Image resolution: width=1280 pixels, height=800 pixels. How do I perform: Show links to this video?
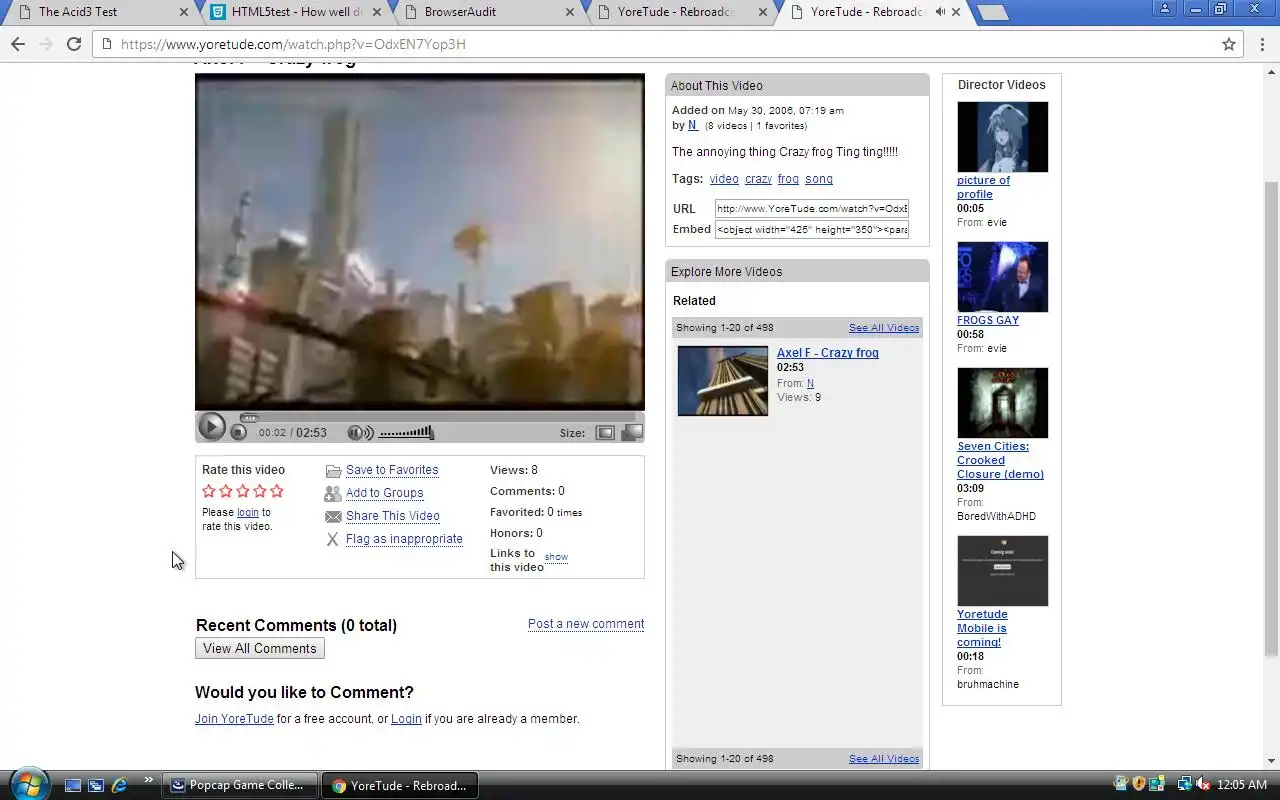click(x=556, y=557)
